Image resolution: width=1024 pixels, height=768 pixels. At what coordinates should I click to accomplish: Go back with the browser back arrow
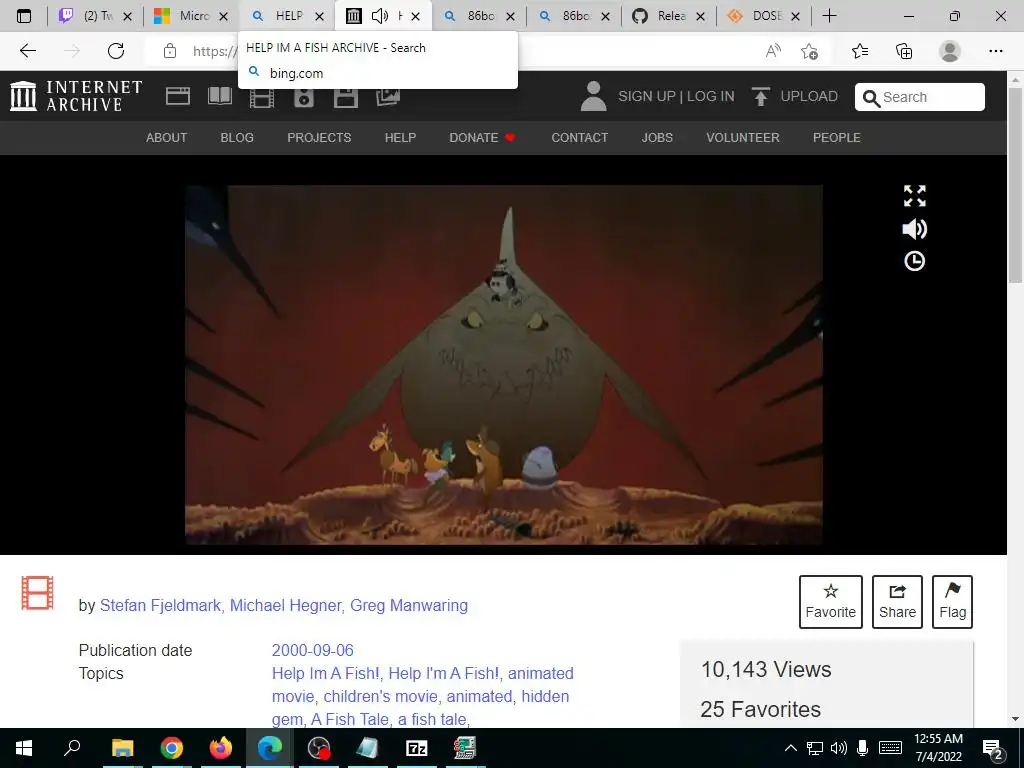point(27,51)
